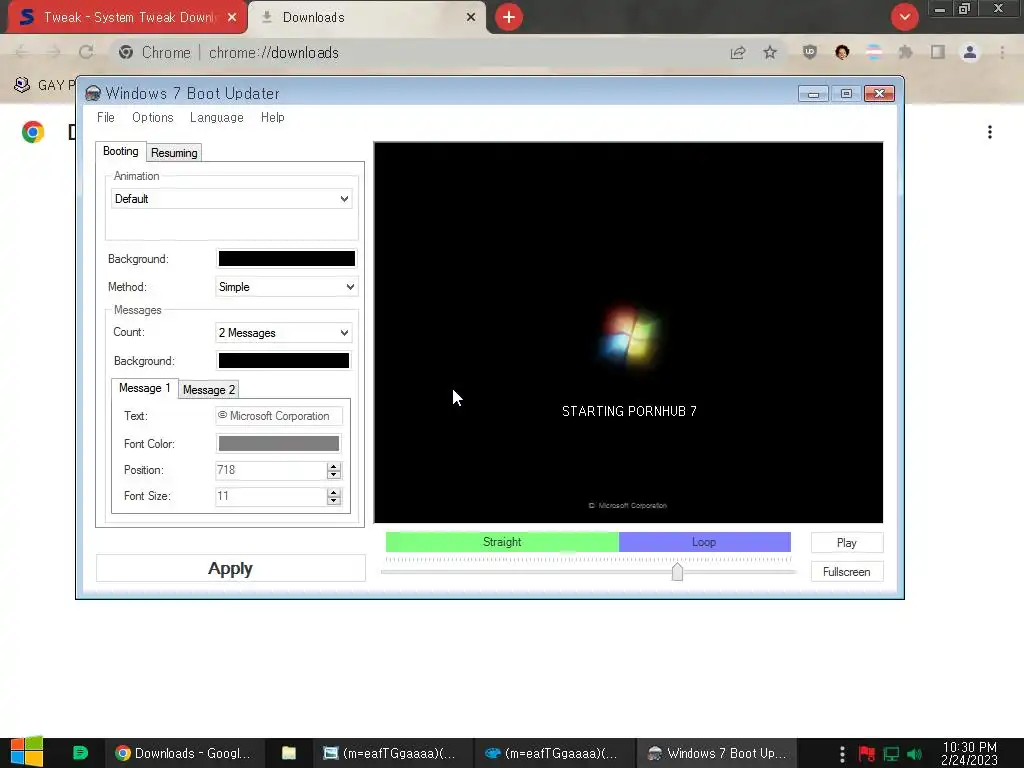Open a new browser tab with plus button
The width and height of the screenshot is (1024, 768).
(509, 17)
